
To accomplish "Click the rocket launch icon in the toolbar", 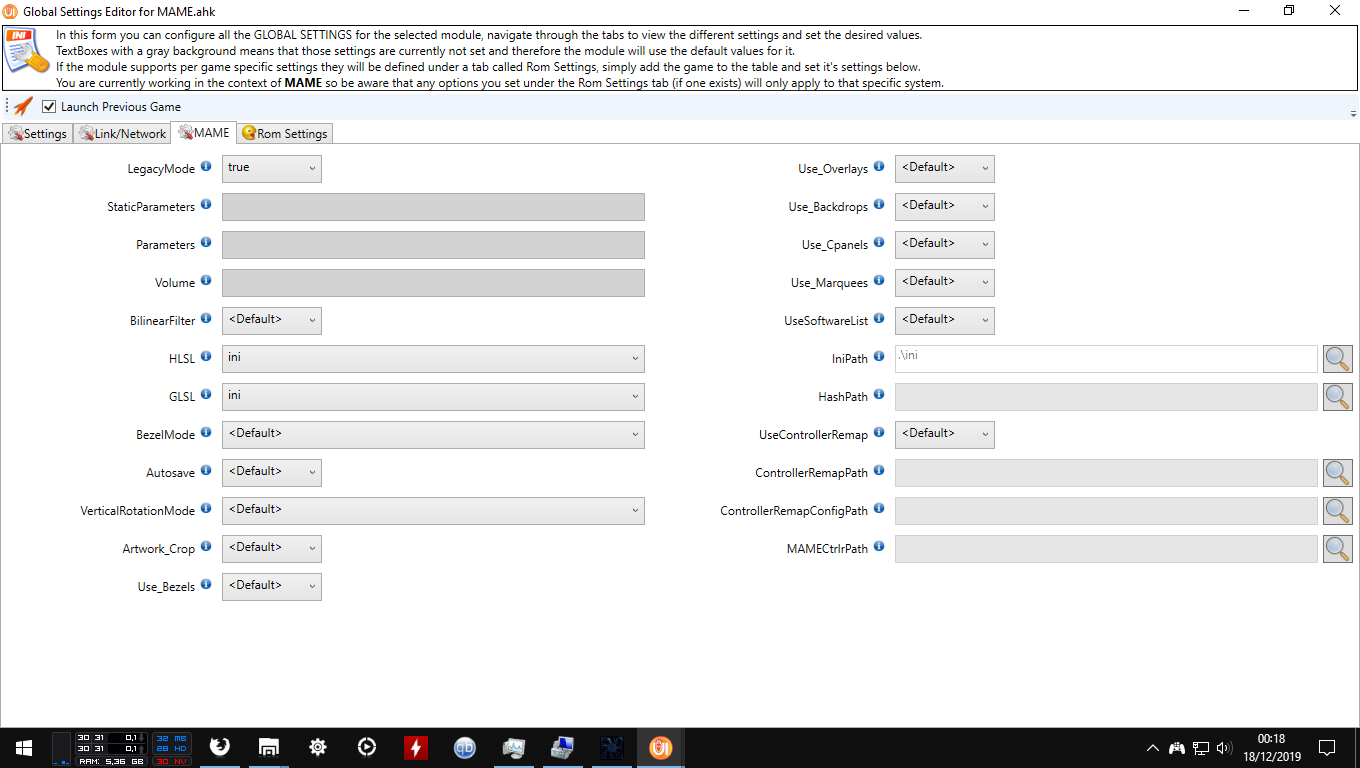I will [x=23, y=106].
